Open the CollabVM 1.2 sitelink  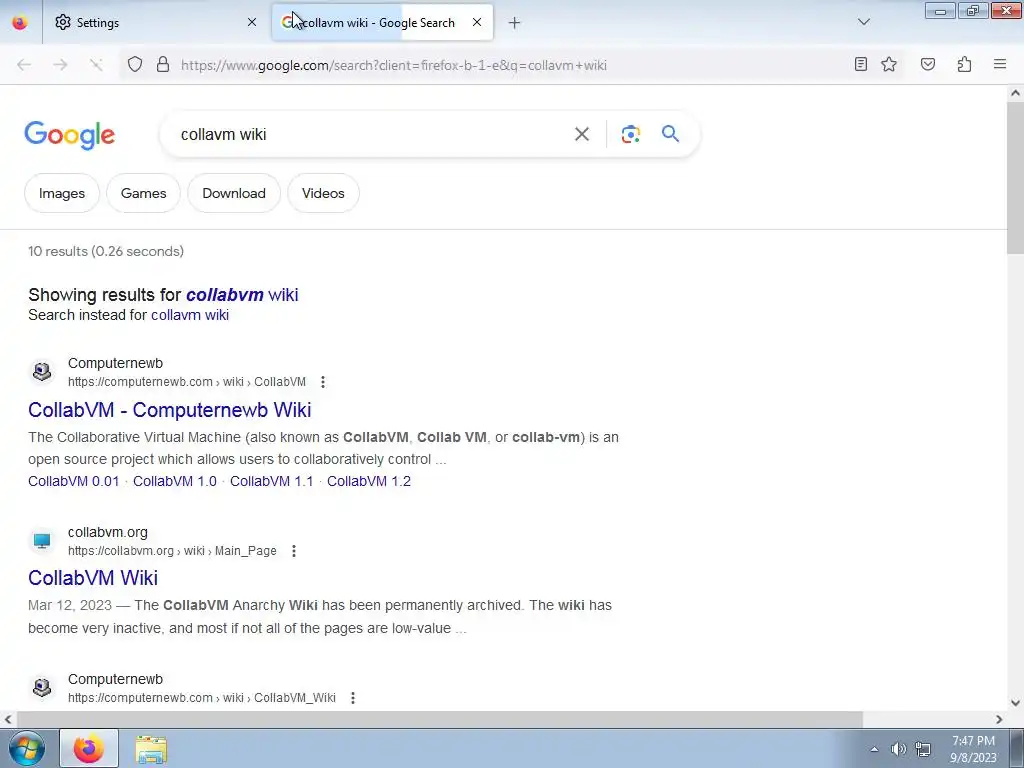point(369,481)
